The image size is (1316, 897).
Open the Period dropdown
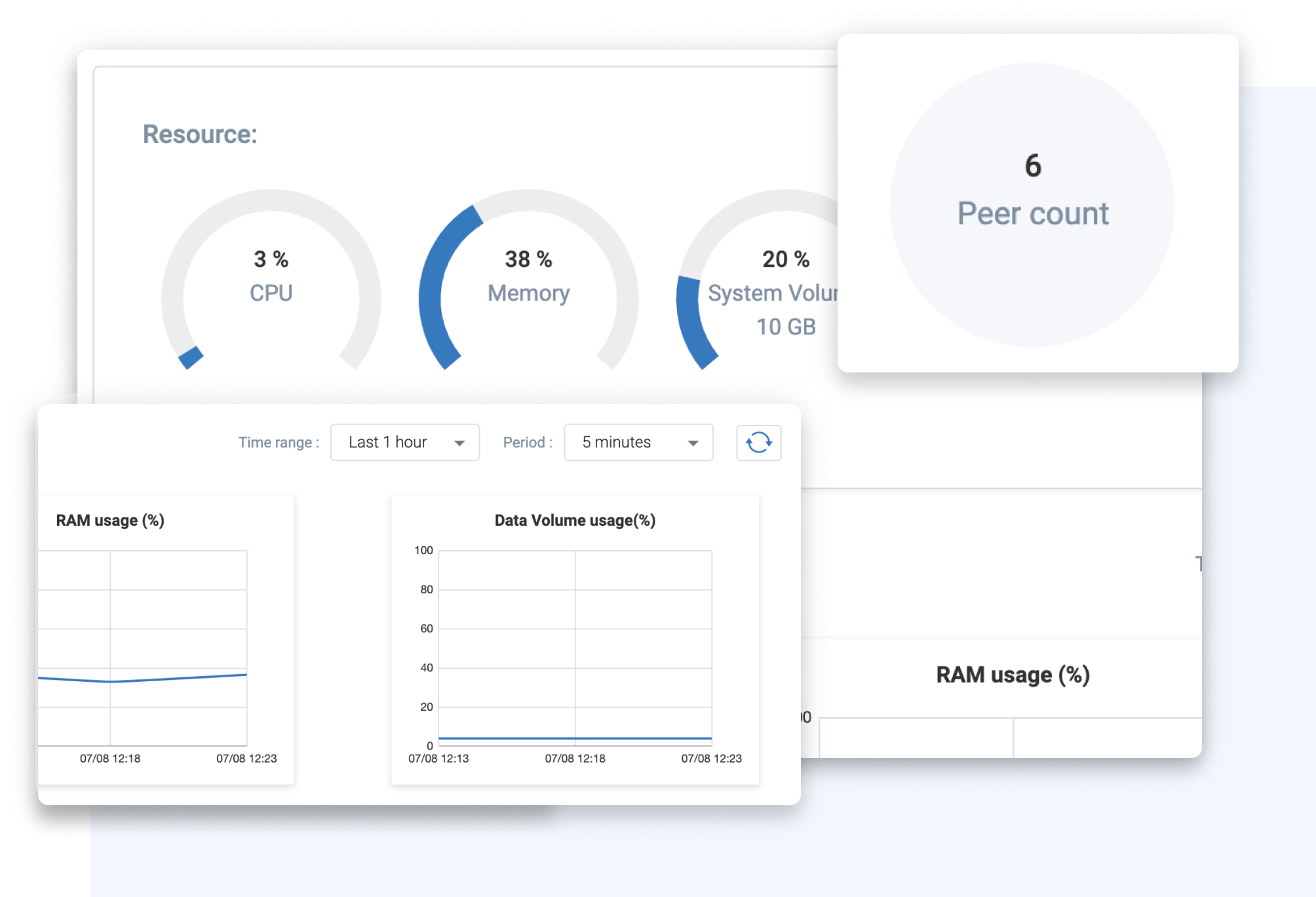tap(638, 443)
